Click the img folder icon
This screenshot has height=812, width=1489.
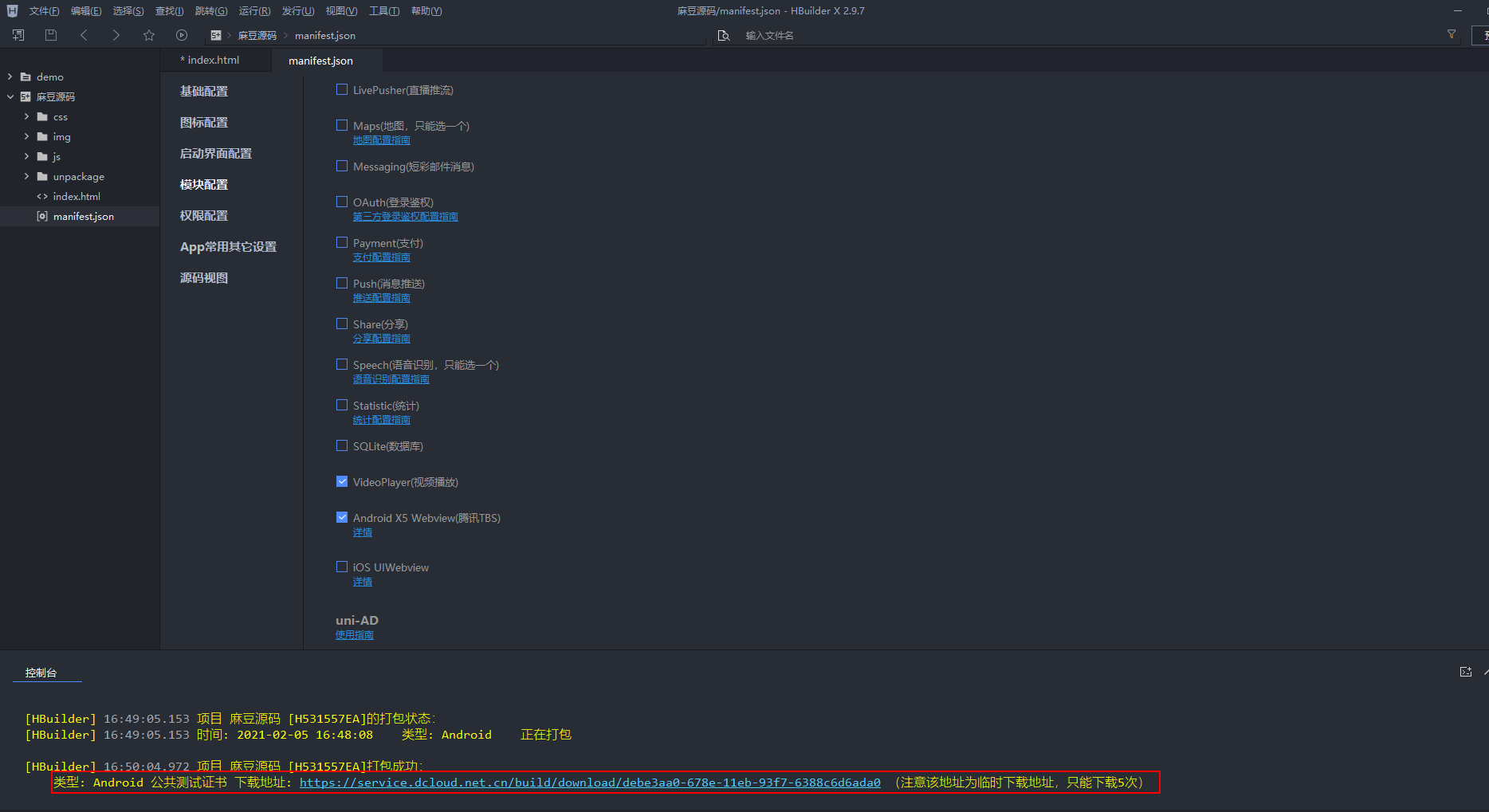click(x=42, y=136)
